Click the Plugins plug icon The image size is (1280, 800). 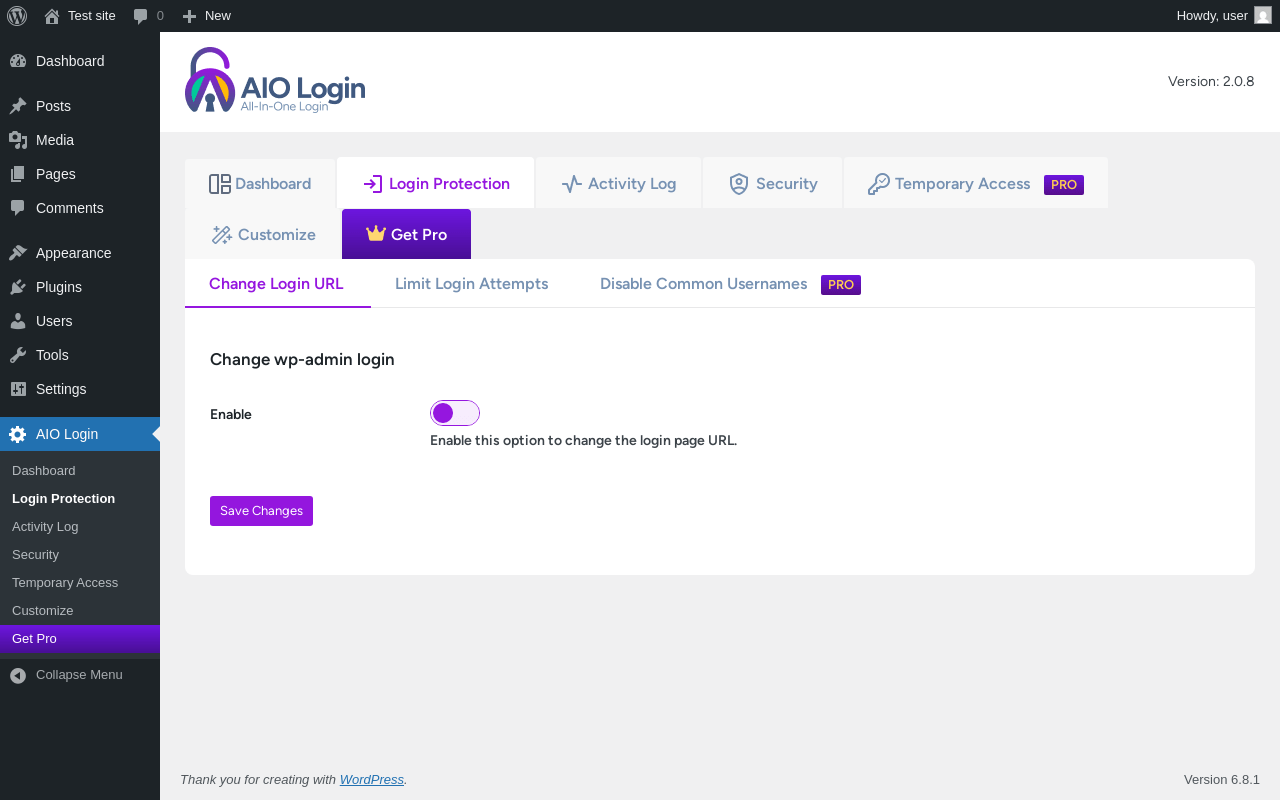(18, 287)
